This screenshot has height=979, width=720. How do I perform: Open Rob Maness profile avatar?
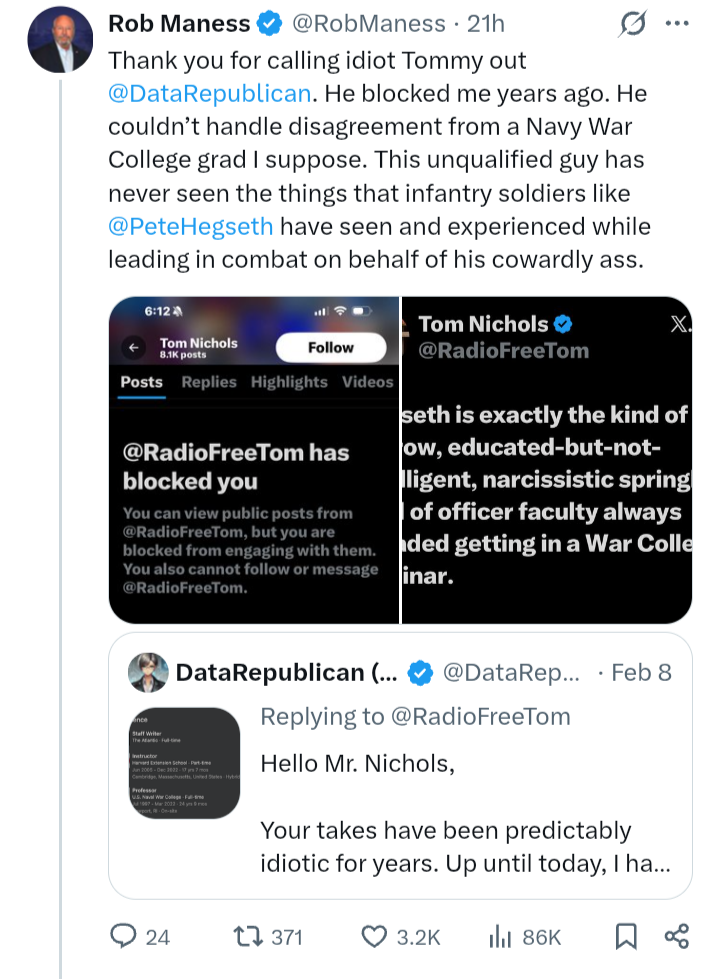pos(60,40)
